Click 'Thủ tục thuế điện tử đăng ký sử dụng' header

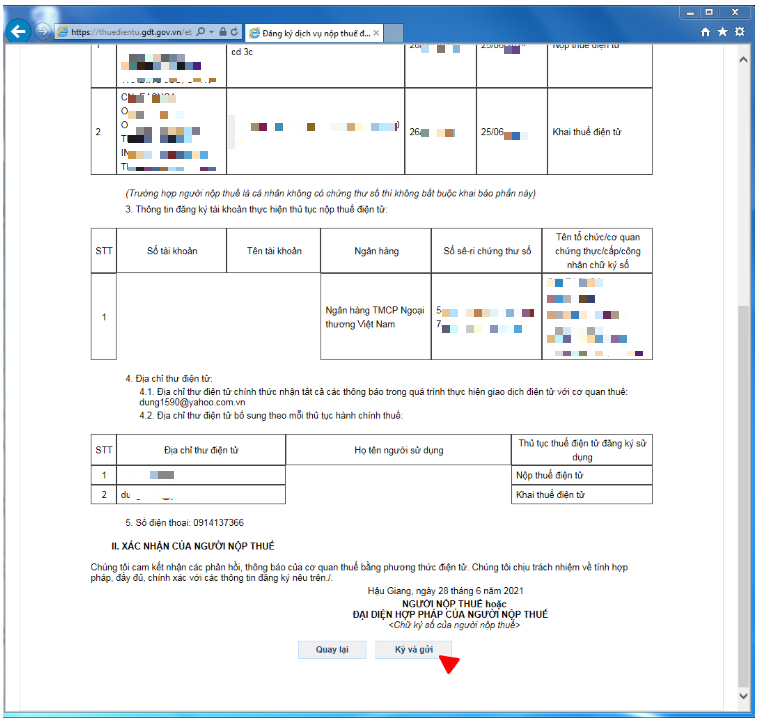pos(582,450)
